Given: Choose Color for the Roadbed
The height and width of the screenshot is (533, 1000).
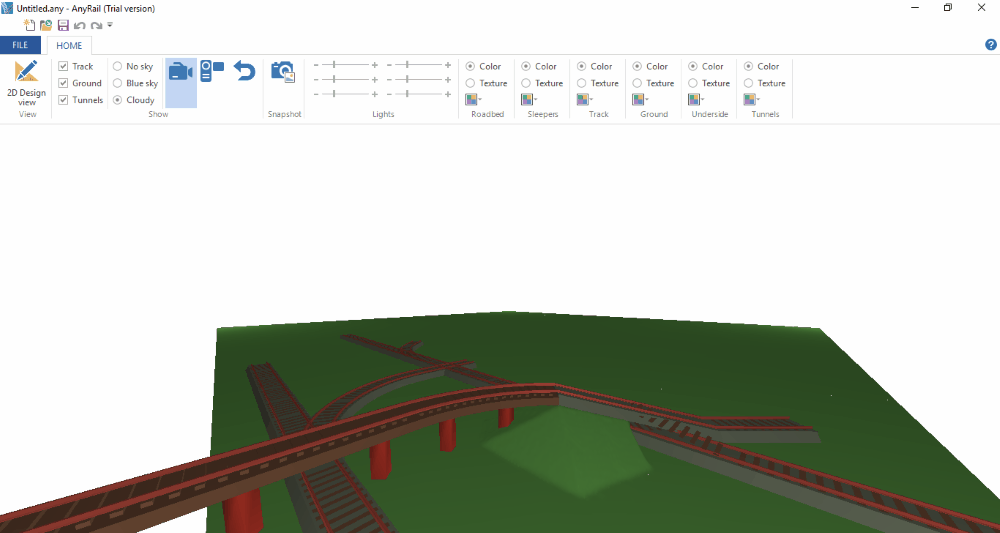Looking at the screenshot, I should pos(470,66).
